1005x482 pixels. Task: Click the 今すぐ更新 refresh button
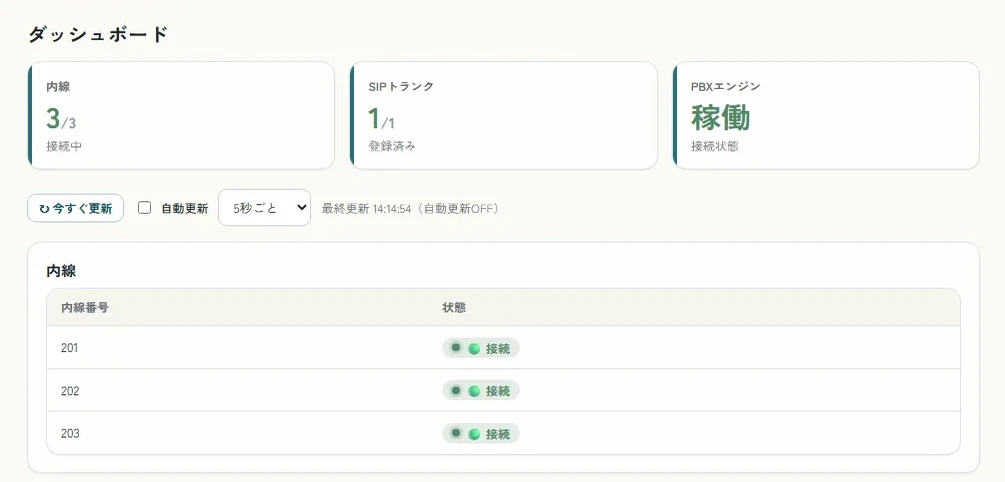76,208
